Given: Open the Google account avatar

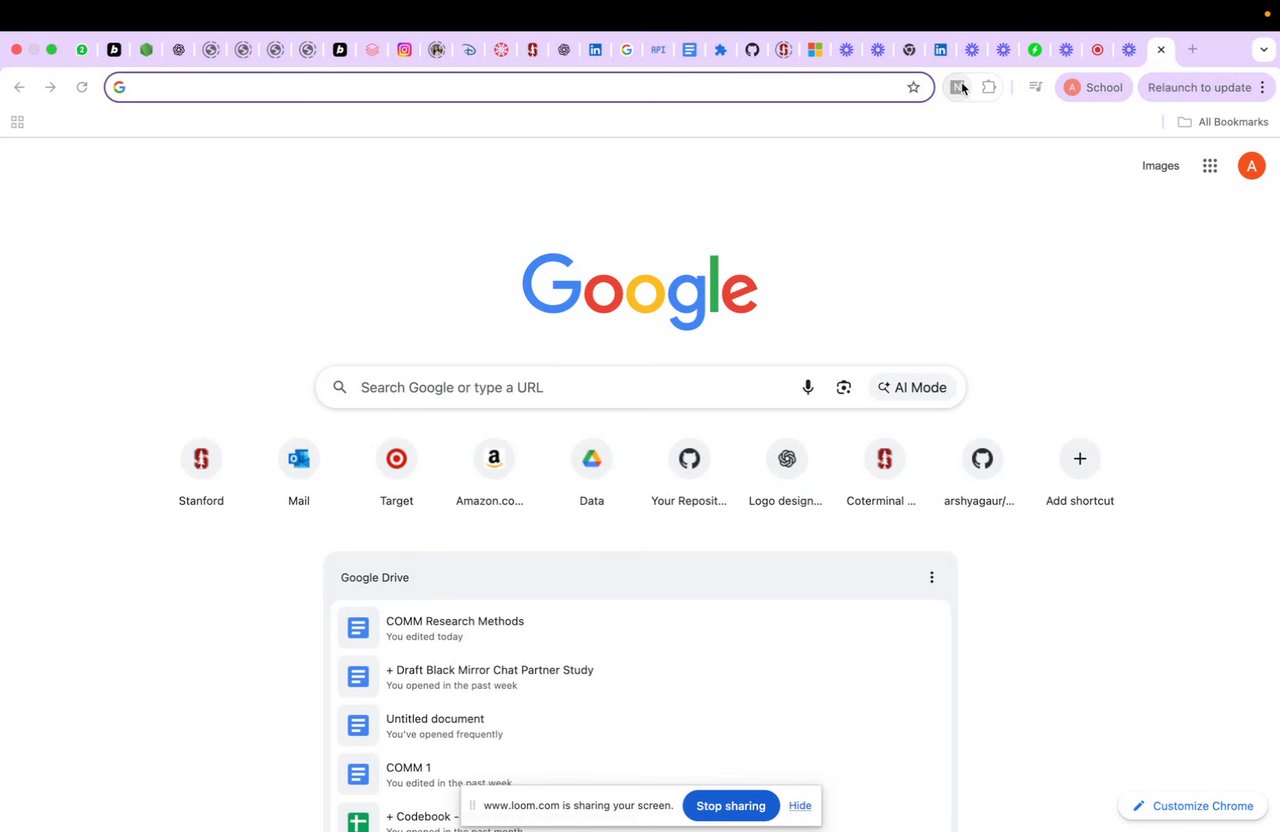Looking at the screenshot, I should (x=1251, y=166).
